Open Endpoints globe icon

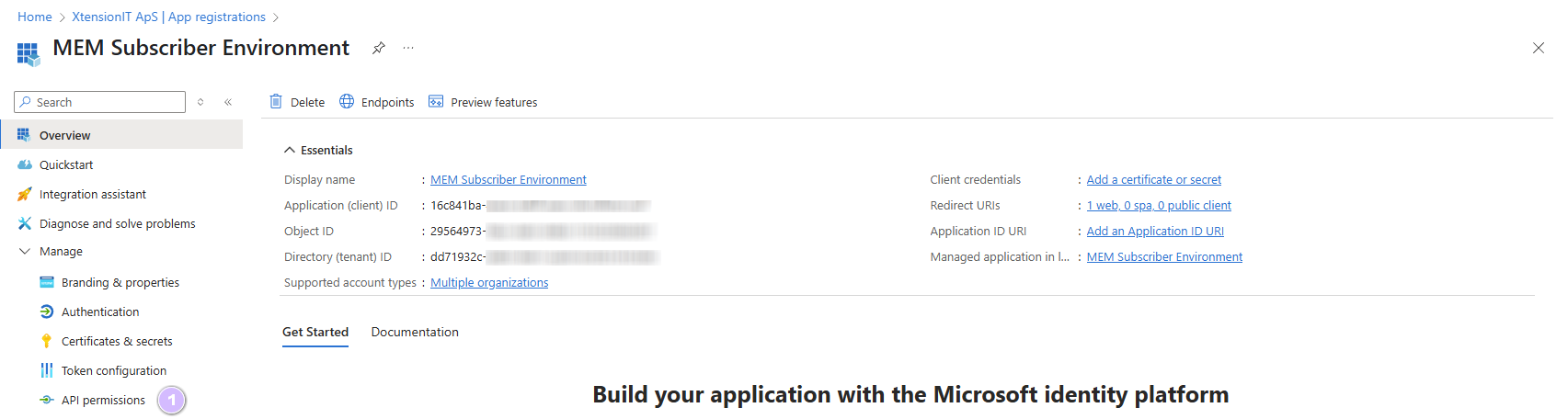coord(347,102)
